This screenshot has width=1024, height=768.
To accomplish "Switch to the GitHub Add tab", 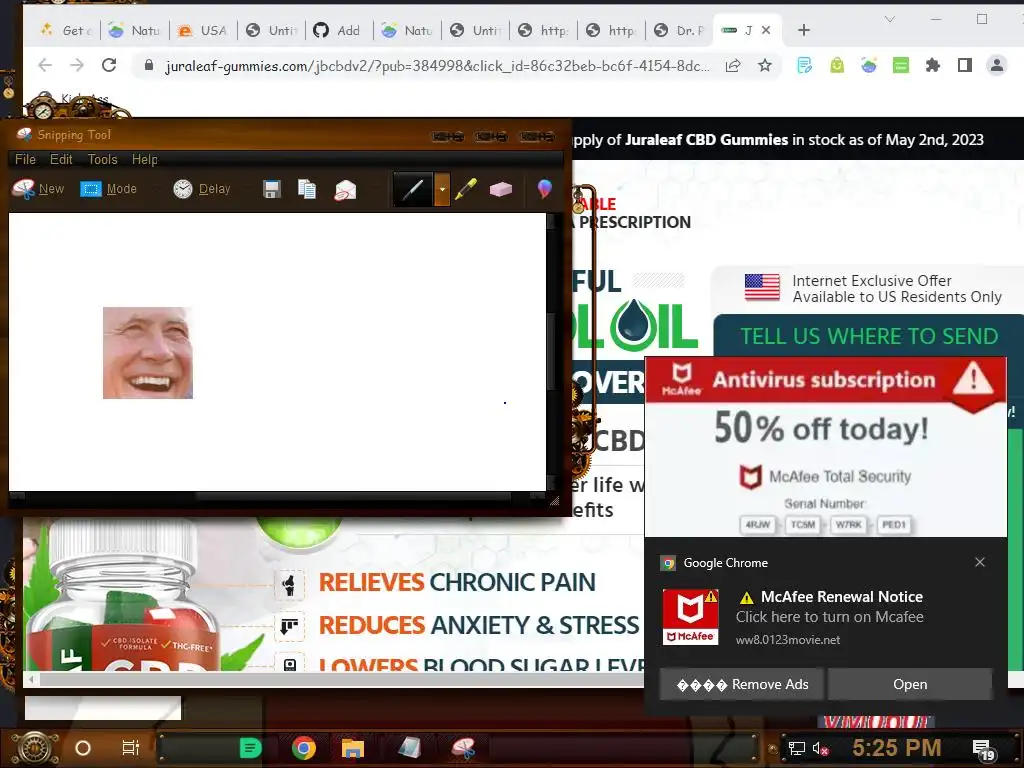I will [x=339, y=30].
